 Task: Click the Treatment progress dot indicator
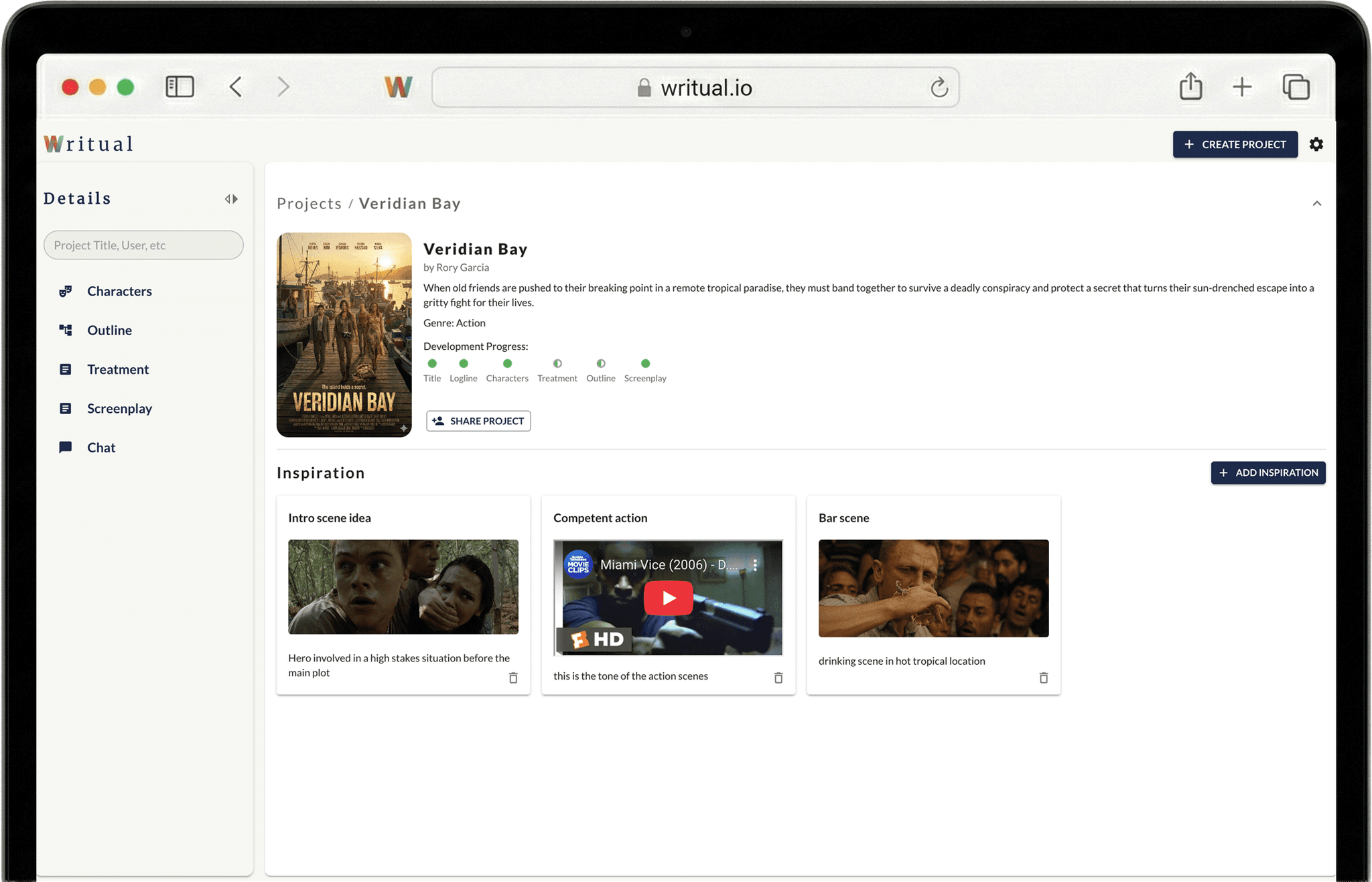tap(557, 363)
